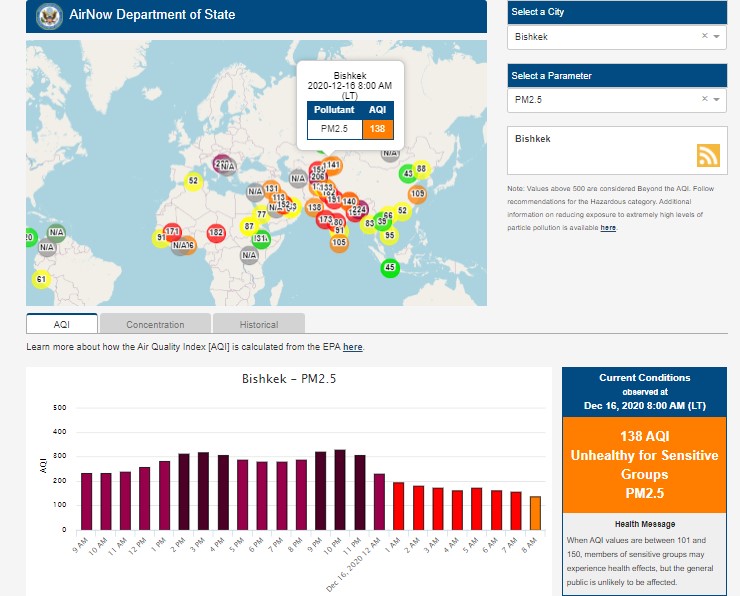Click the yellow 61 AQI map marker
Image resolution: width=740 pixels, height=596 pixels.
41,279
